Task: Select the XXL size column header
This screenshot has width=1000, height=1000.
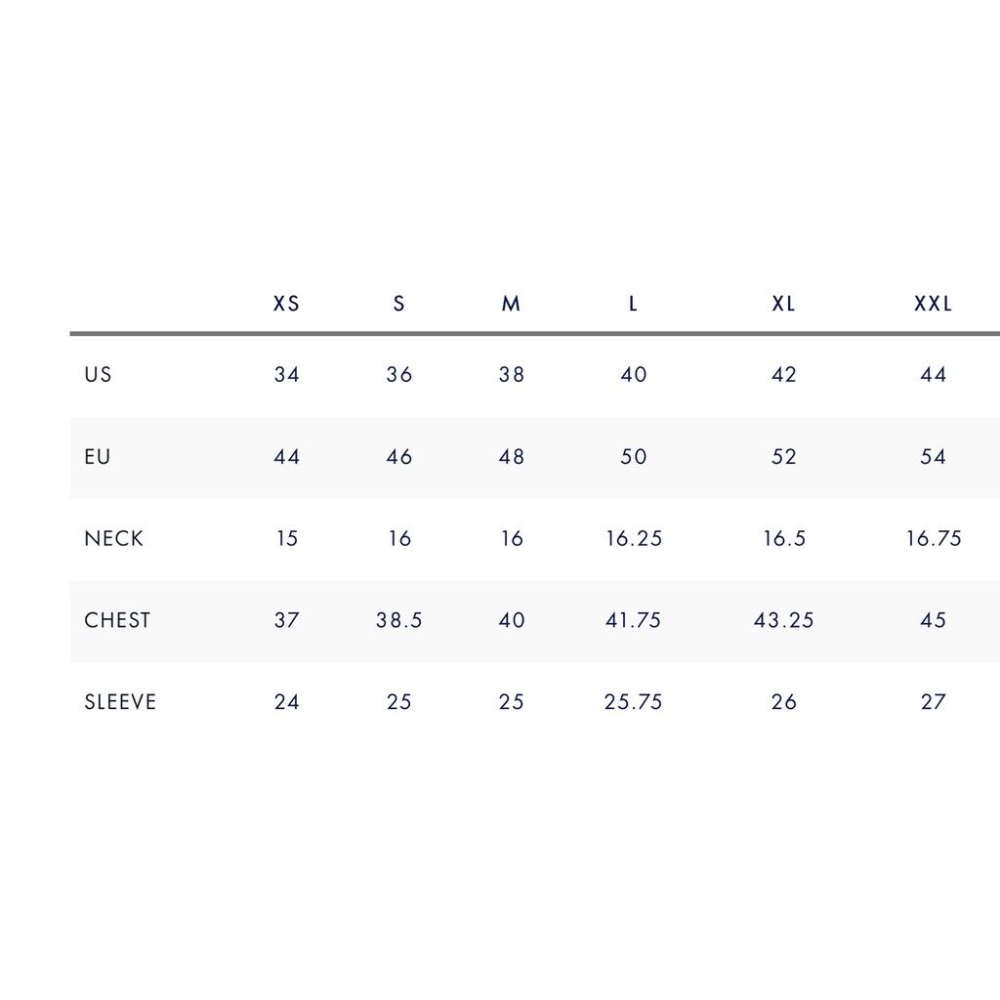Action: point(933,303)
